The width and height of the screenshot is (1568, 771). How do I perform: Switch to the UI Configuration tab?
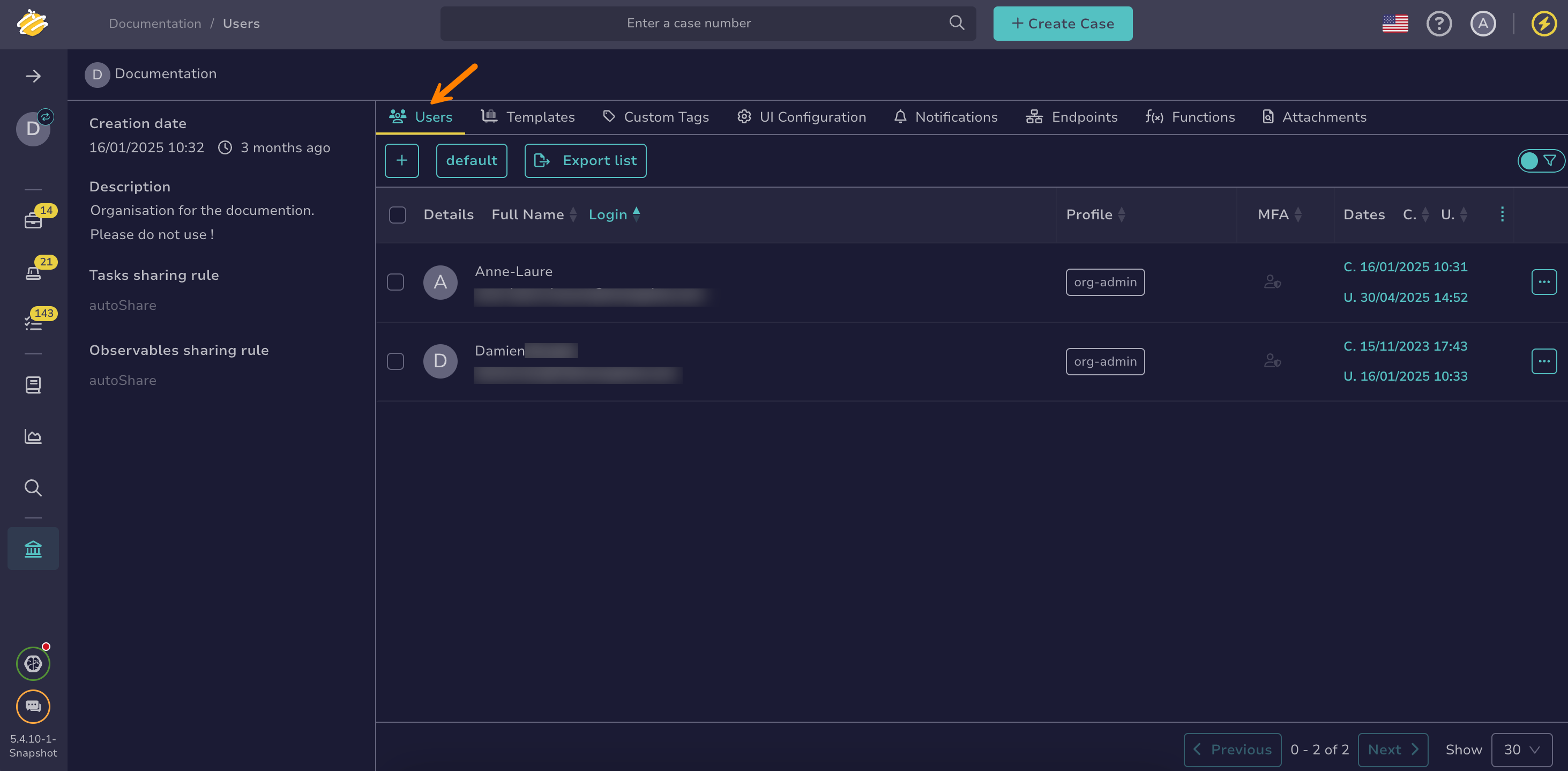coord(801,117)
